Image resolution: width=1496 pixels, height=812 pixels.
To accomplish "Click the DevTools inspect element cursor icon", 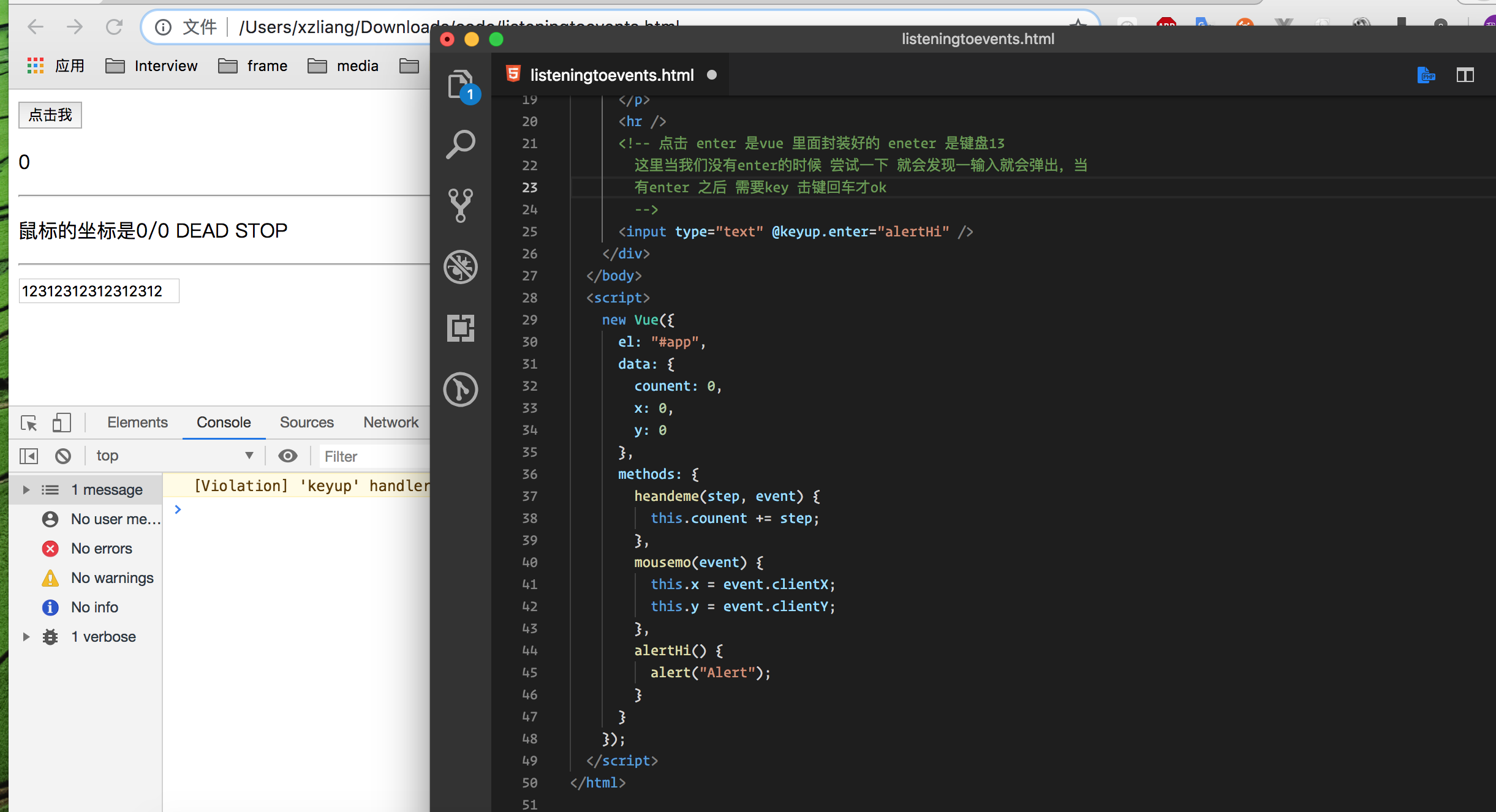I will pyautogui.click(x=29, y=423).
